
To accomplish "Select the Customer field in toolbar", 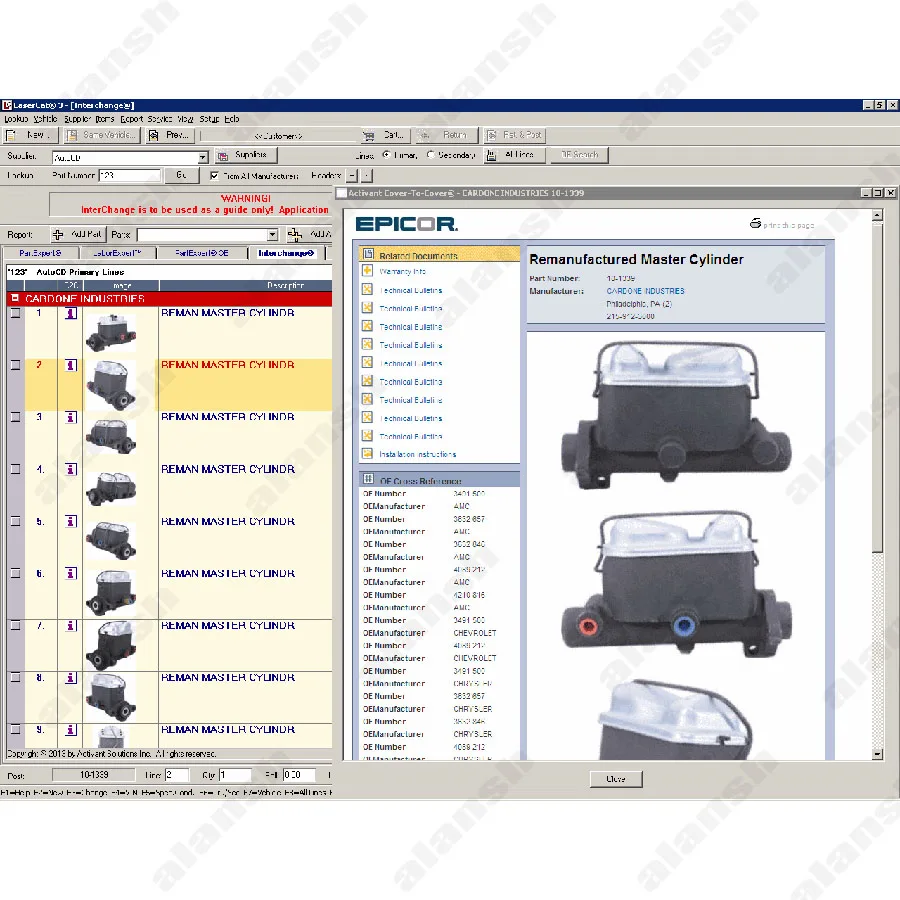I will point(278,136).
